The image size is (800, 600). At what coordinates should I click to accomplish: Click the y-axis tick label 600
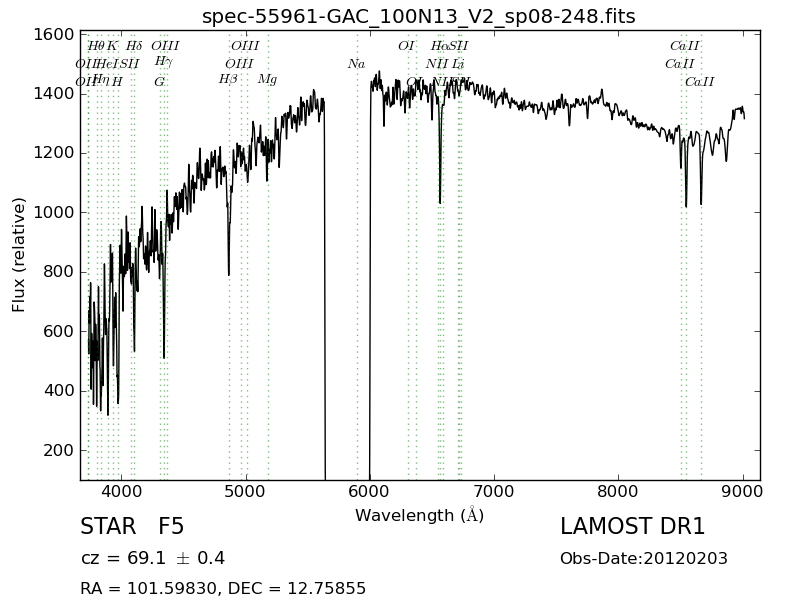click(59, 332)
